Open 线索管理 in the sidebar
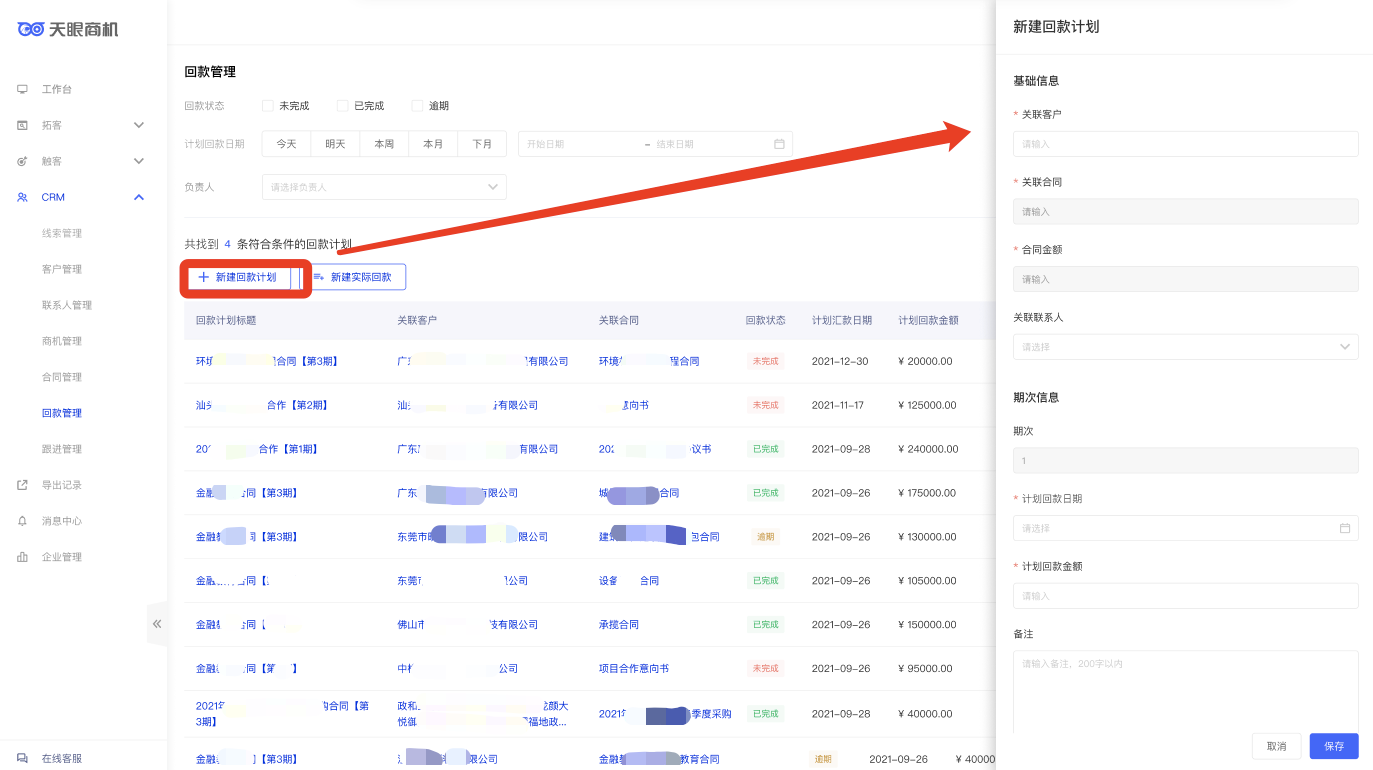 pos(62,233)
